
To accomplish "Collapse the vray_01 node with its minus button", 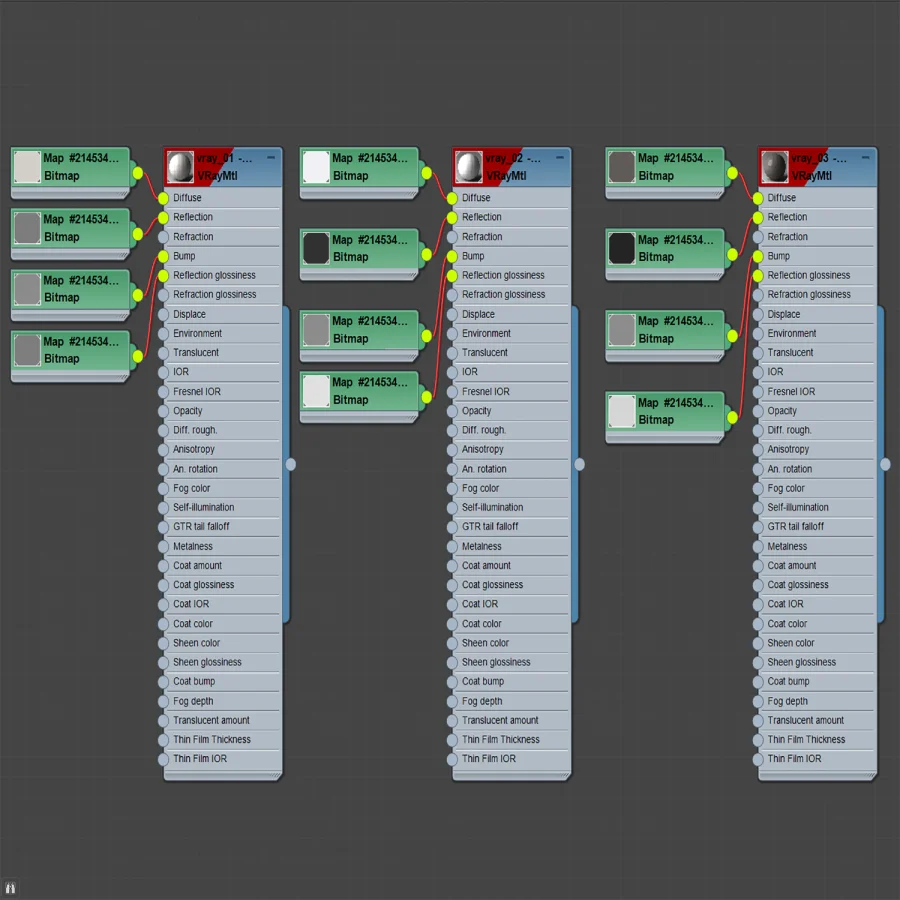I will [271, 157].
